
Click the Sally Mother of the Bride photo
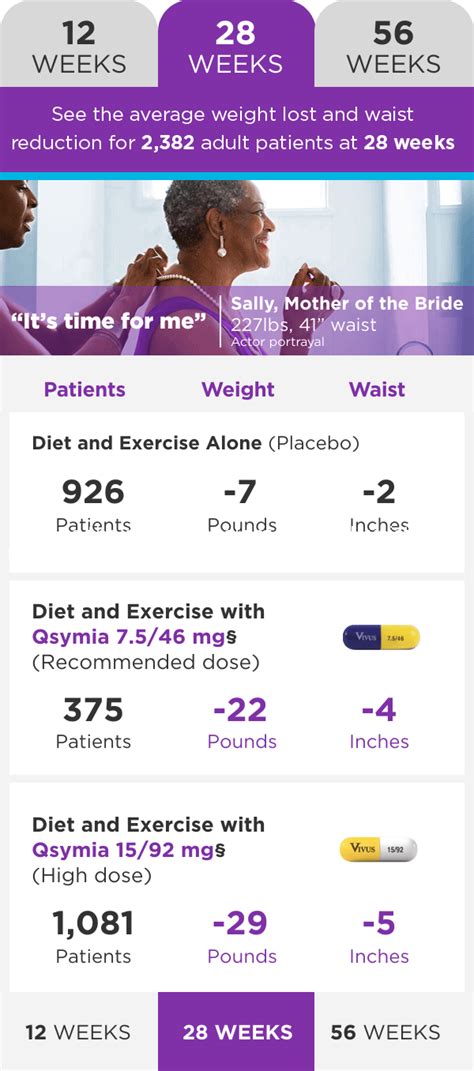click(237, 267)
